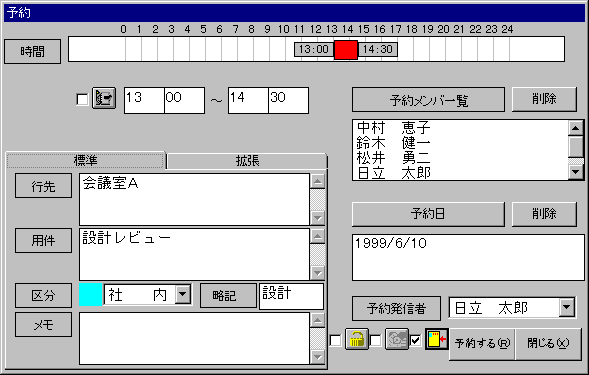Click the 用件 text area containing 設計レビュー
589x375 pixels.
point(194,254)
